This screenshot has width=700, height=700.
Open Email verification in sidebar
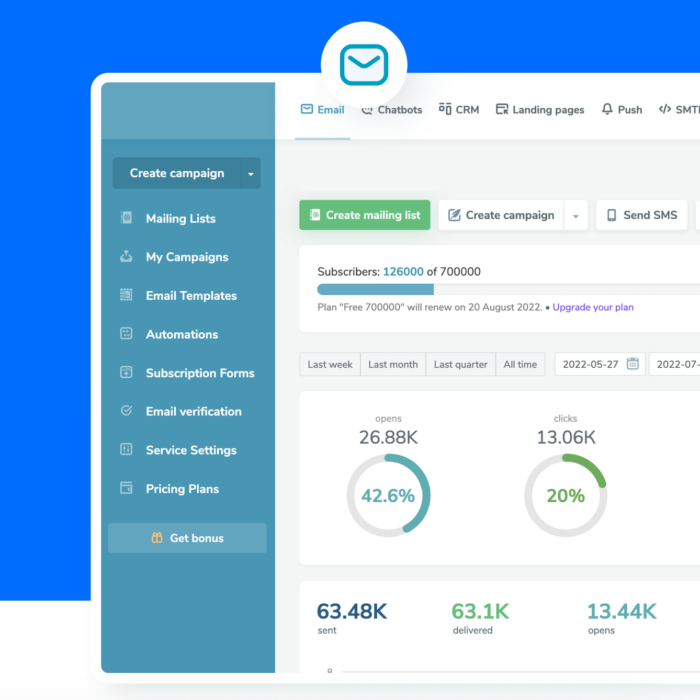193,411
